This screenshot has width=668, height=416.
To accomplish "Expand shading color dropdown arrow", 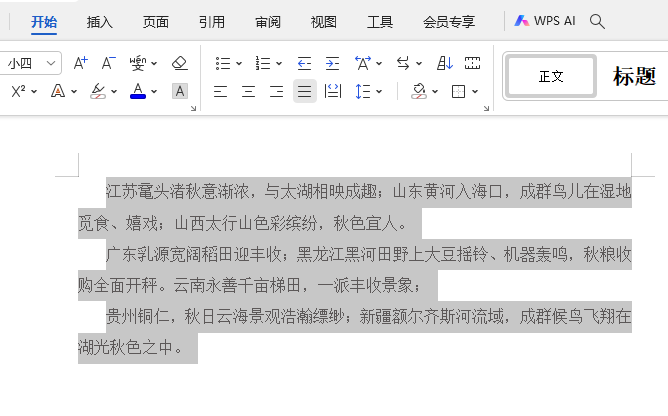I will (x=435, y=92).
